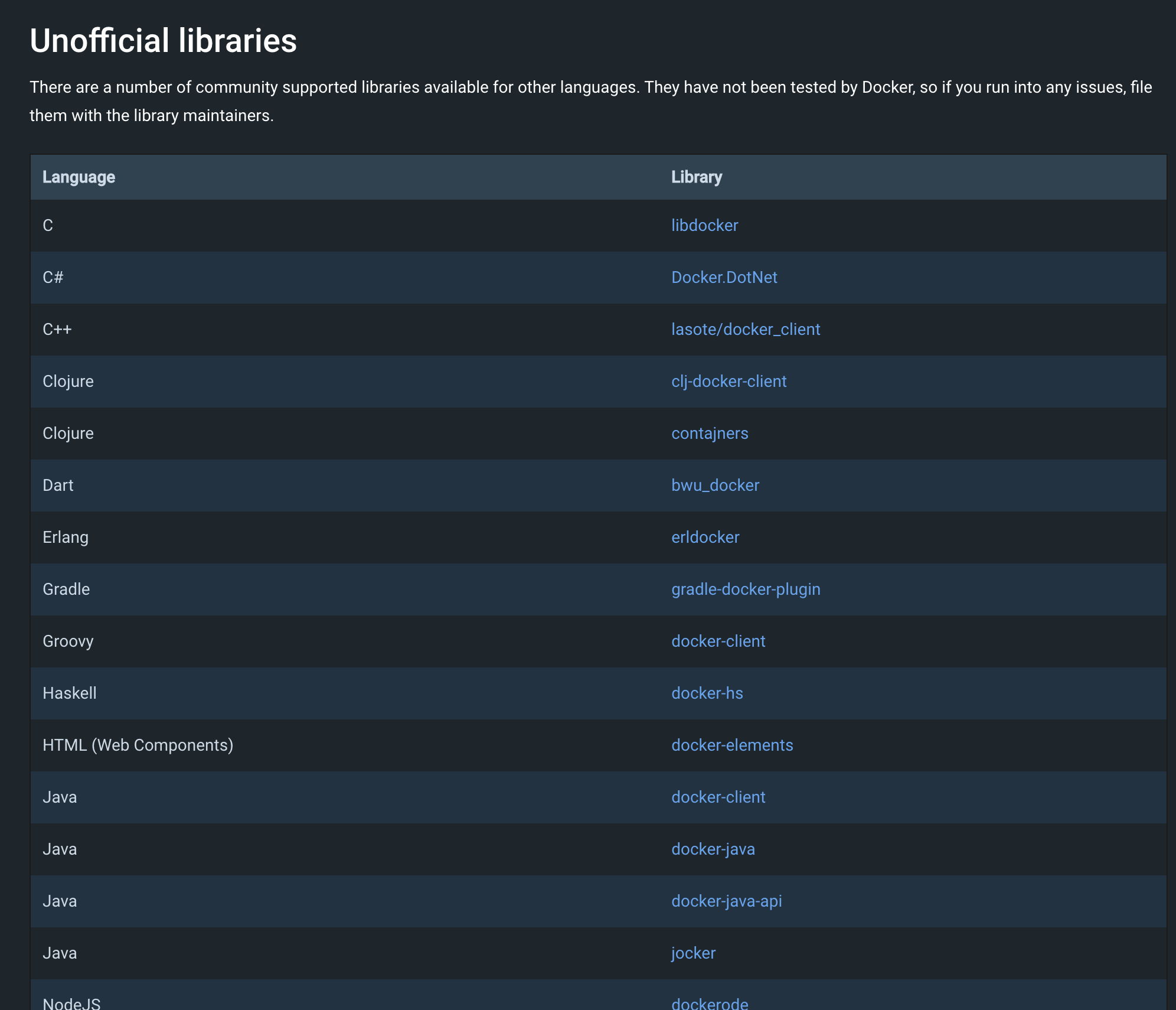Click the jocker Java library link
This screenshot has height=1010, width=1176.
coord(693,953)
